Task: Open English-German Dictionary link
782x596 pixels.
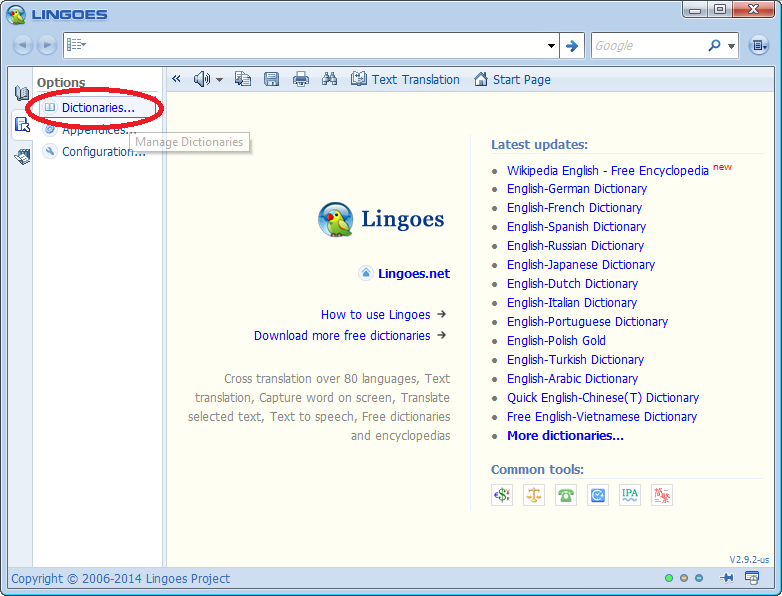Action: pos(577,189)
